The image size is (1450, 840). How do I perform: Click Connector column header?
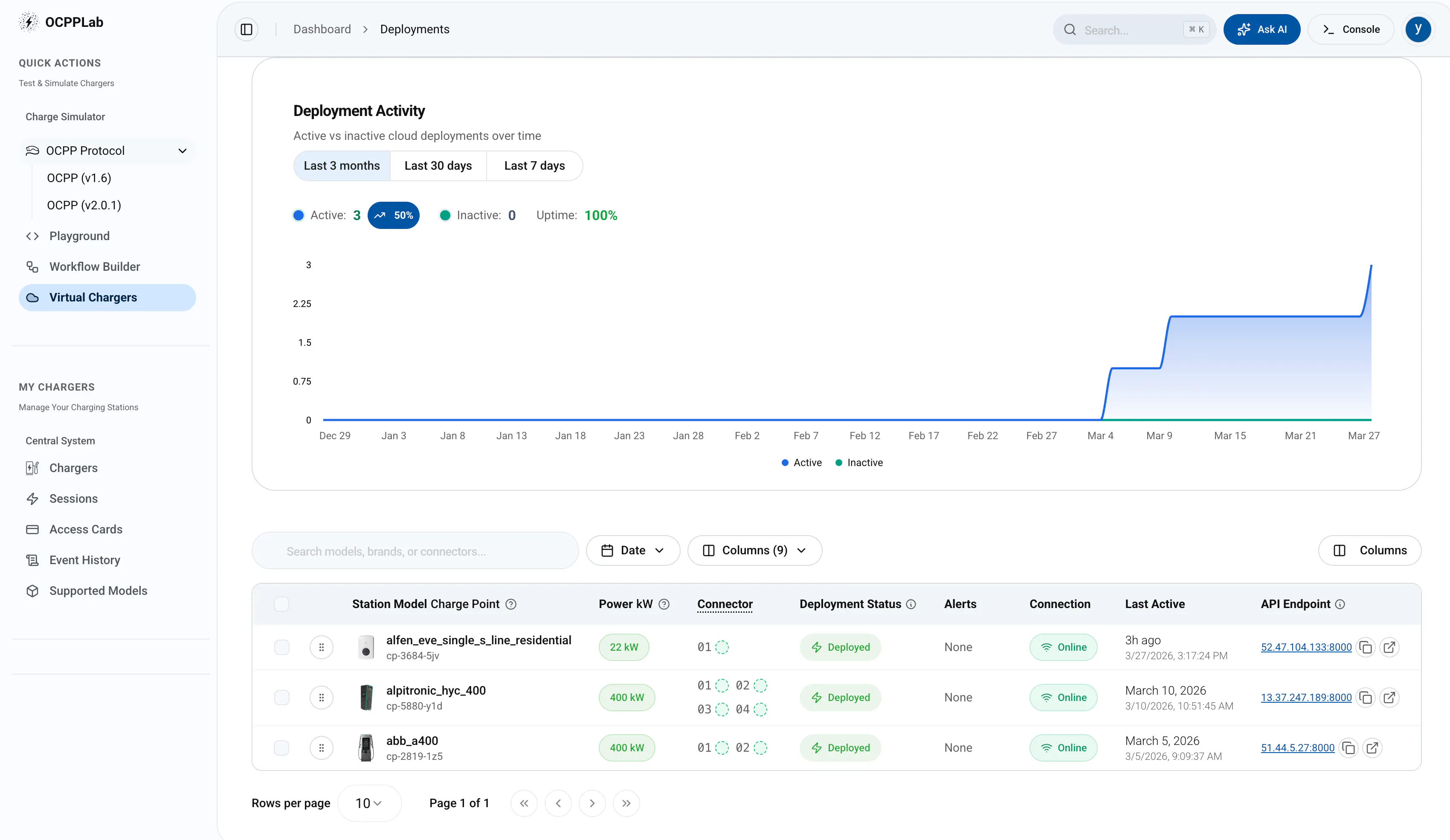pos(725,604)
